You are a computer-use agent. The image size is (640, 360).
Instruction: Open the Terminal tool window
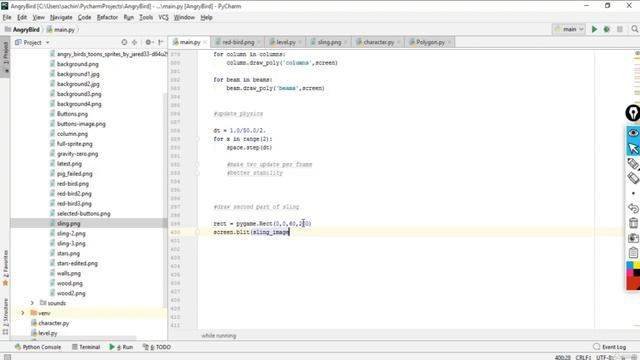(86, 347)
